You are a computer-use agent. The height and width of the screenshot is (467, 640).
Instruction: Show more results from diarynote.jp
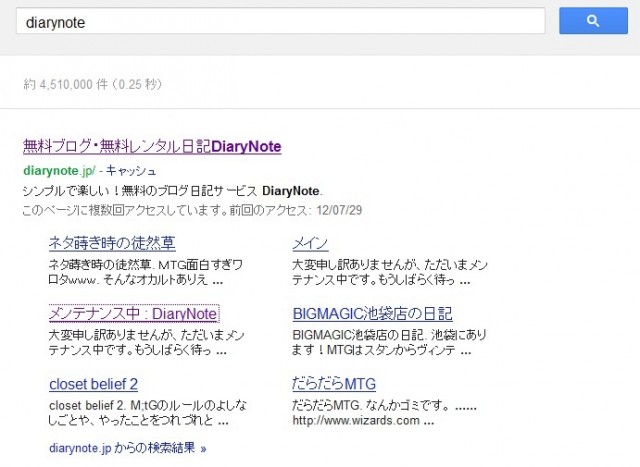pyautogui.click(x=127, y=448)
